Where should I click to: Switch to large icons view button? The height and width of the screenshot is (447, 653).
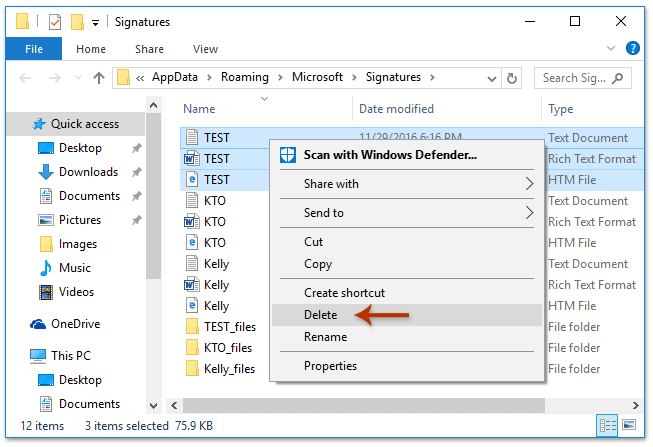coord(629,425)
